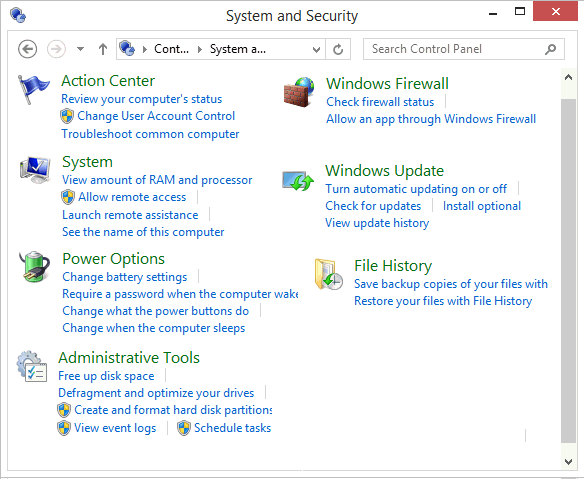Click the scrollbar up arrow
This screenshot has width=584, height=479.
(x=568, y=77)
